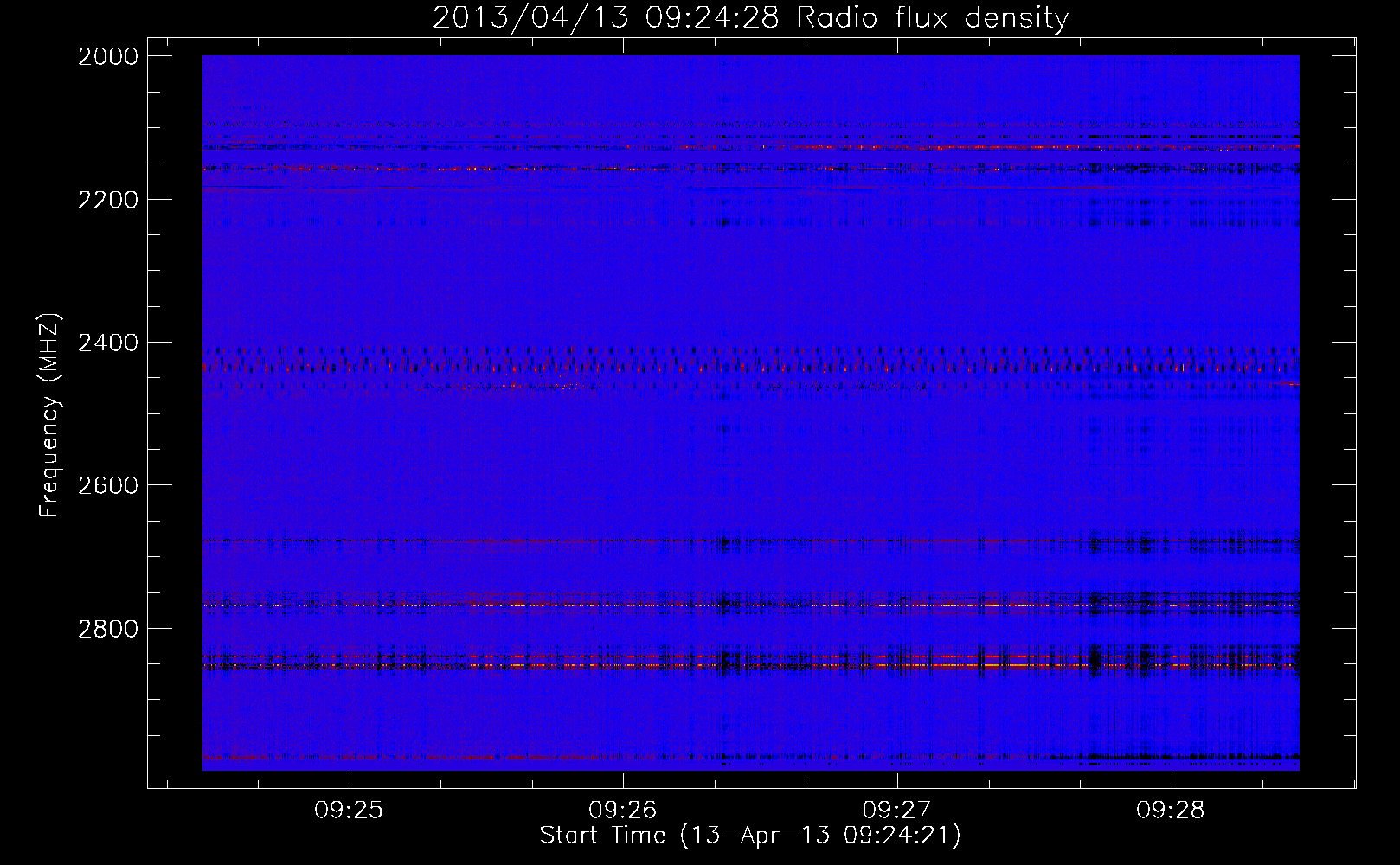Click the "Frequency (MHZ)" axis title
The image size is (1400, 865).
click(50, 415)
